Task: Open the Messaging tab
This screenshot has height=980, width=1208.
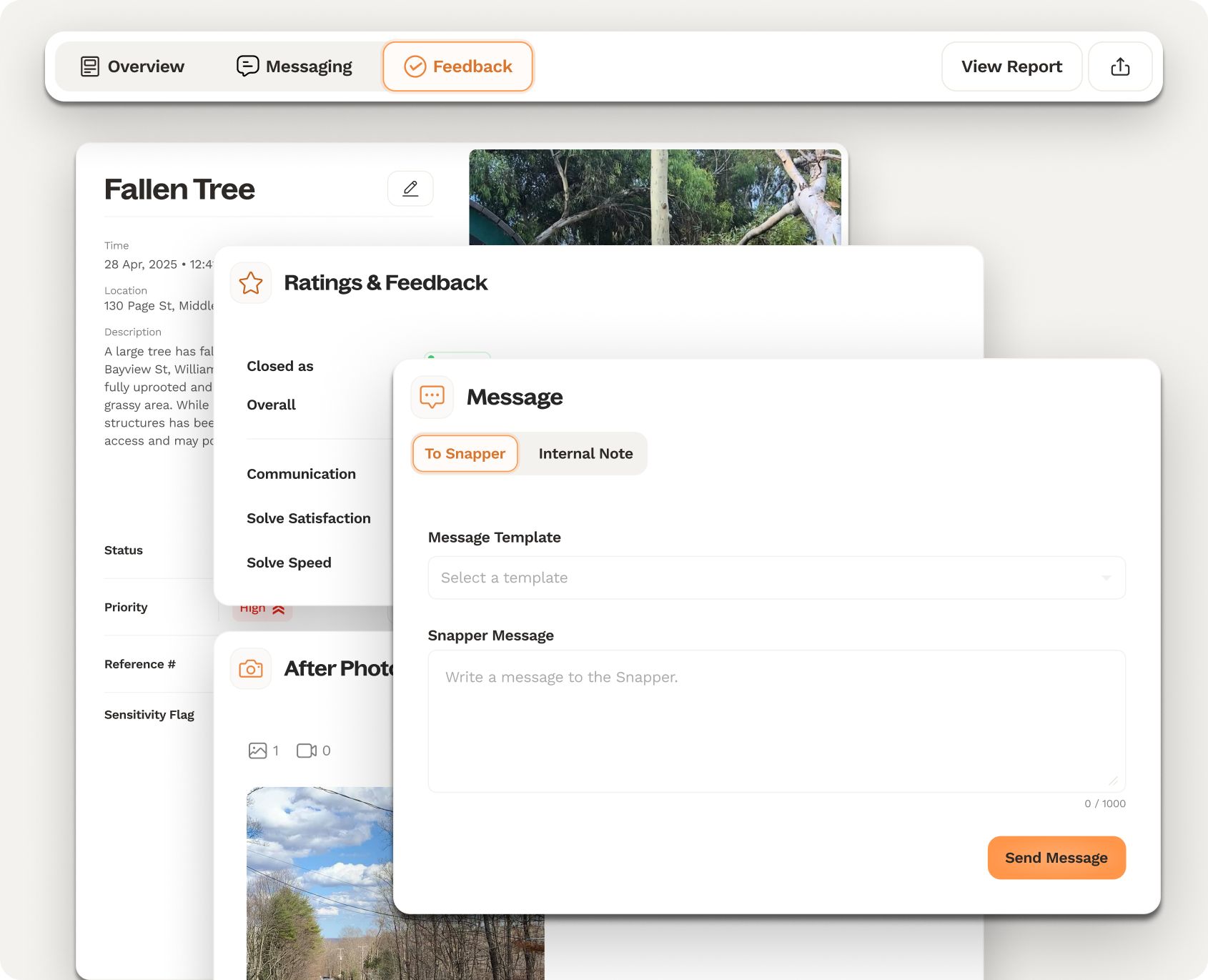Action: [x=294, y=66]
